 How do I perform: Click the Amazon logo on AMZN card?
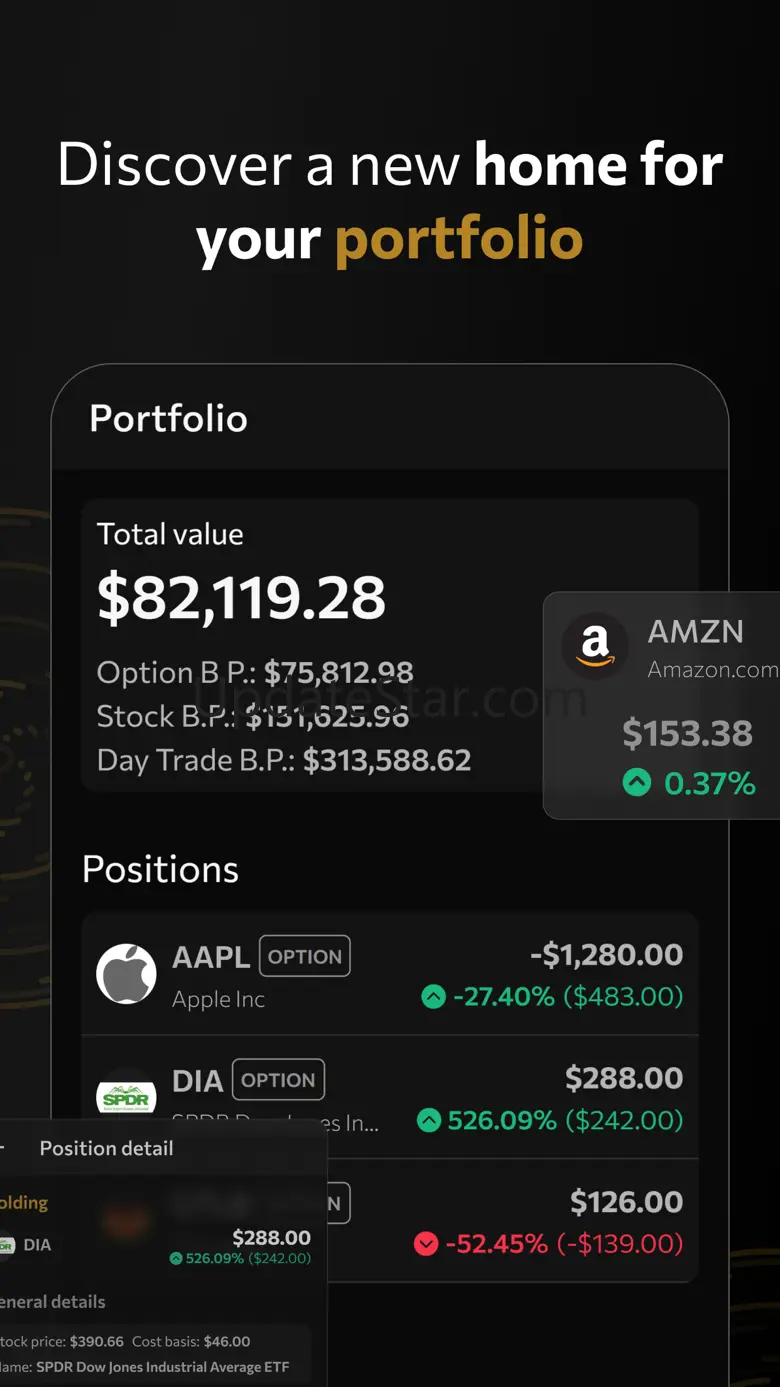pos(595,645)
